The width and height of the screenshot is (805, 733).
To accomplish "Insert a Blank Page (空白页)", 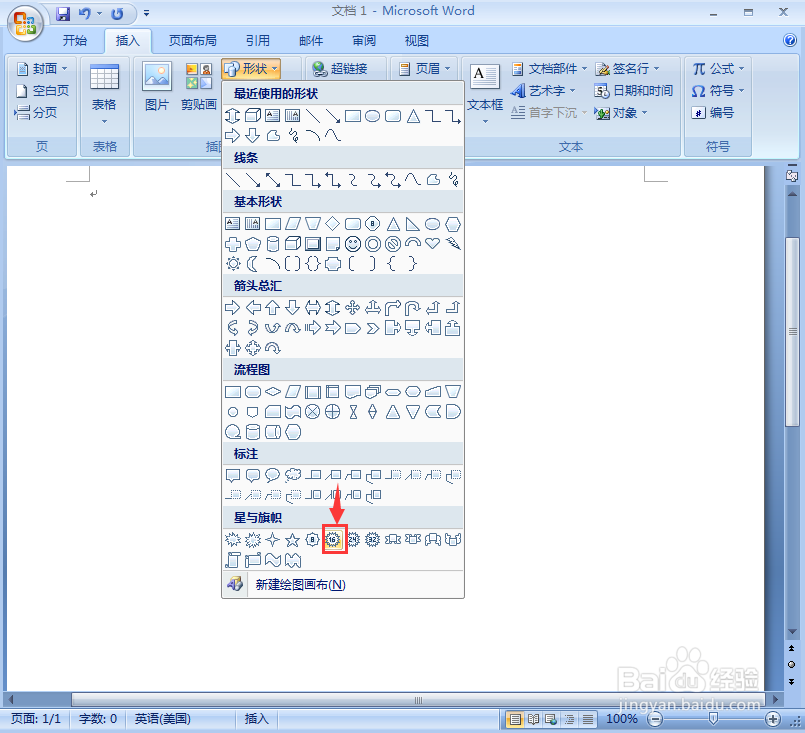I will pos(42,91).
